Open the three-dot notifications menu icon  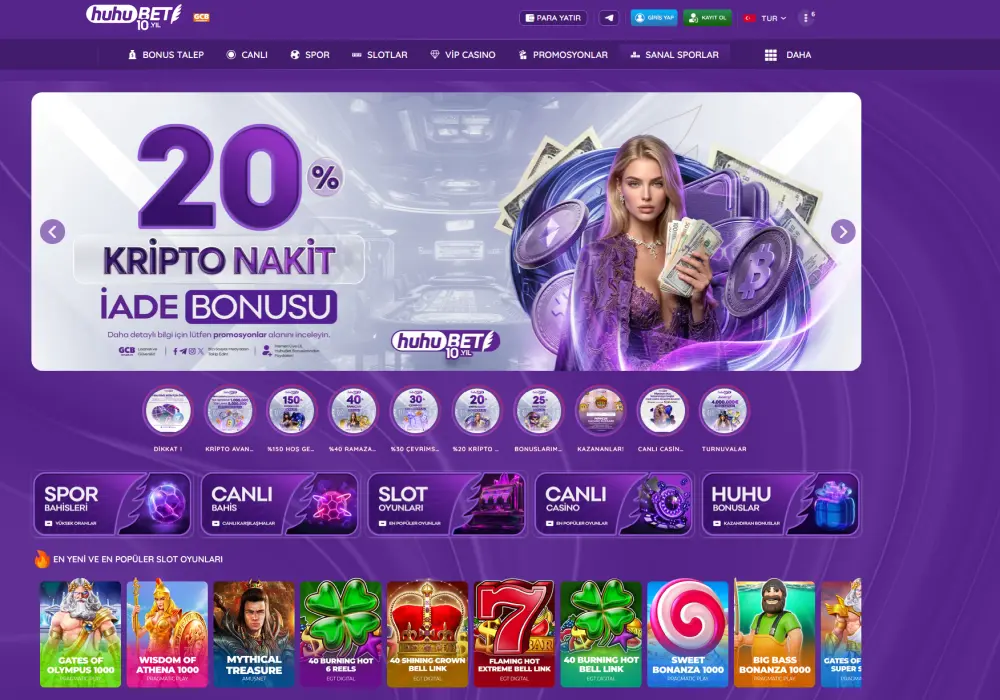[806, 18]
